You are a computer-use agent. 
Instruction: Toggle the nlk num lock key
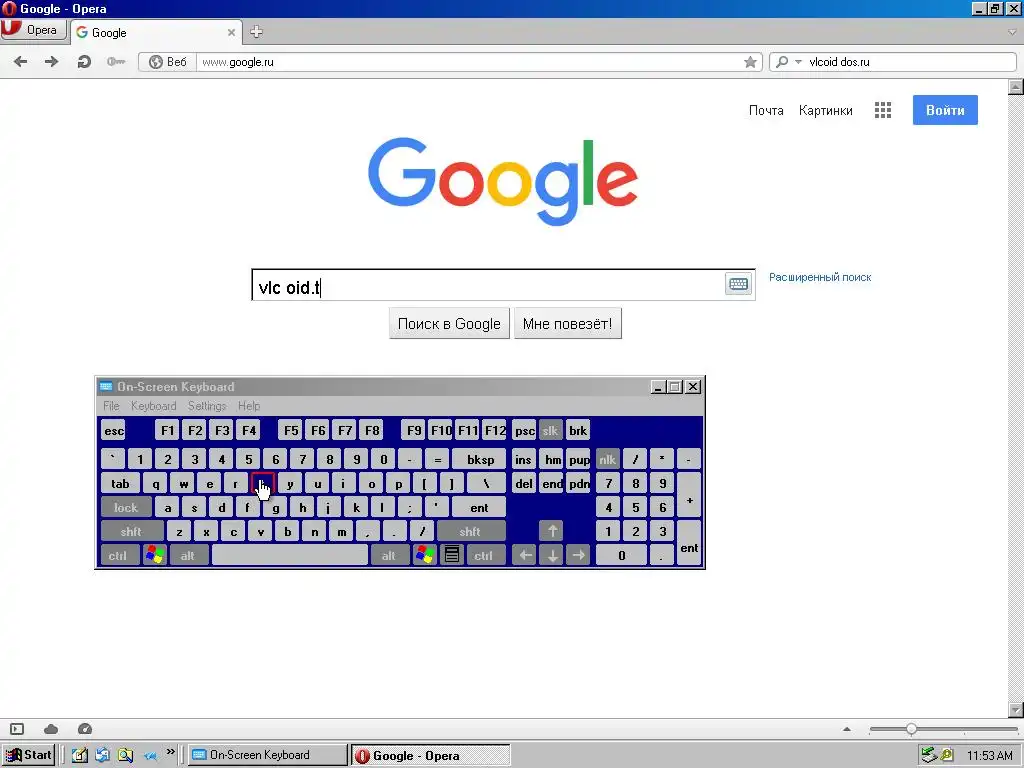pos(608,460)
